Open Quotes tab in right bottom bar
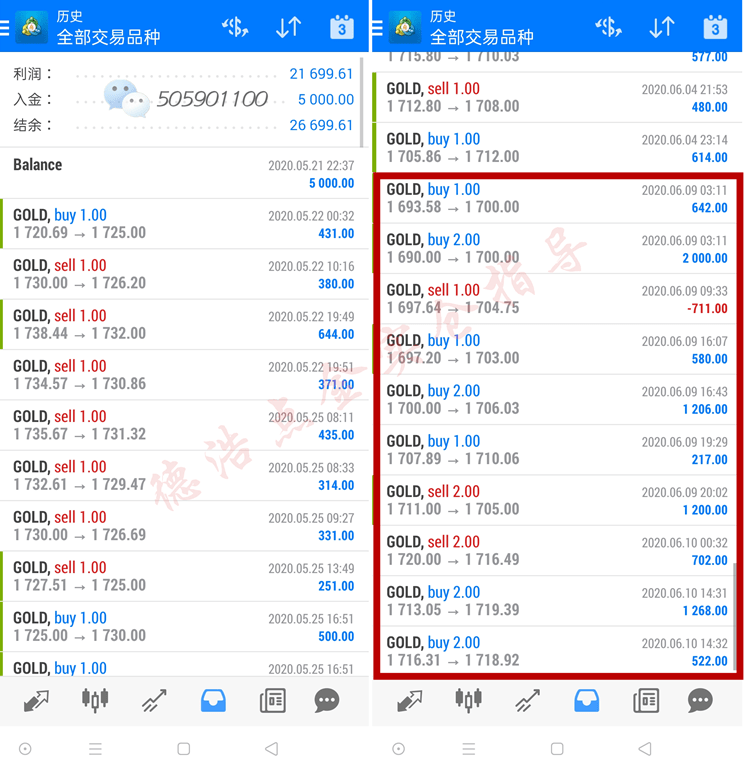Screen dimensions: 745x774 pyautogui.click(x=410, y=700)
